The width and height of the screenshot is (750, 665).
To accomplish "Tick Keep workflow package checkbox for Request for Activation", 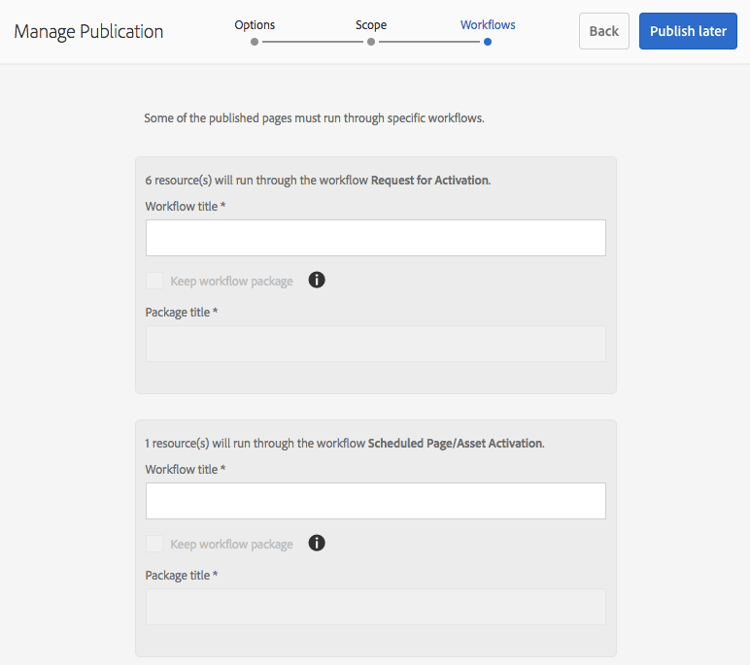I will coord(154,280).
